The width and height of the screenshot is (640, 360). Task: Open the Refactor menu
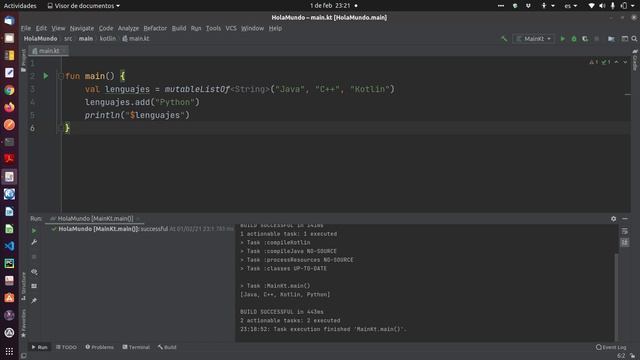pos(155,28)
